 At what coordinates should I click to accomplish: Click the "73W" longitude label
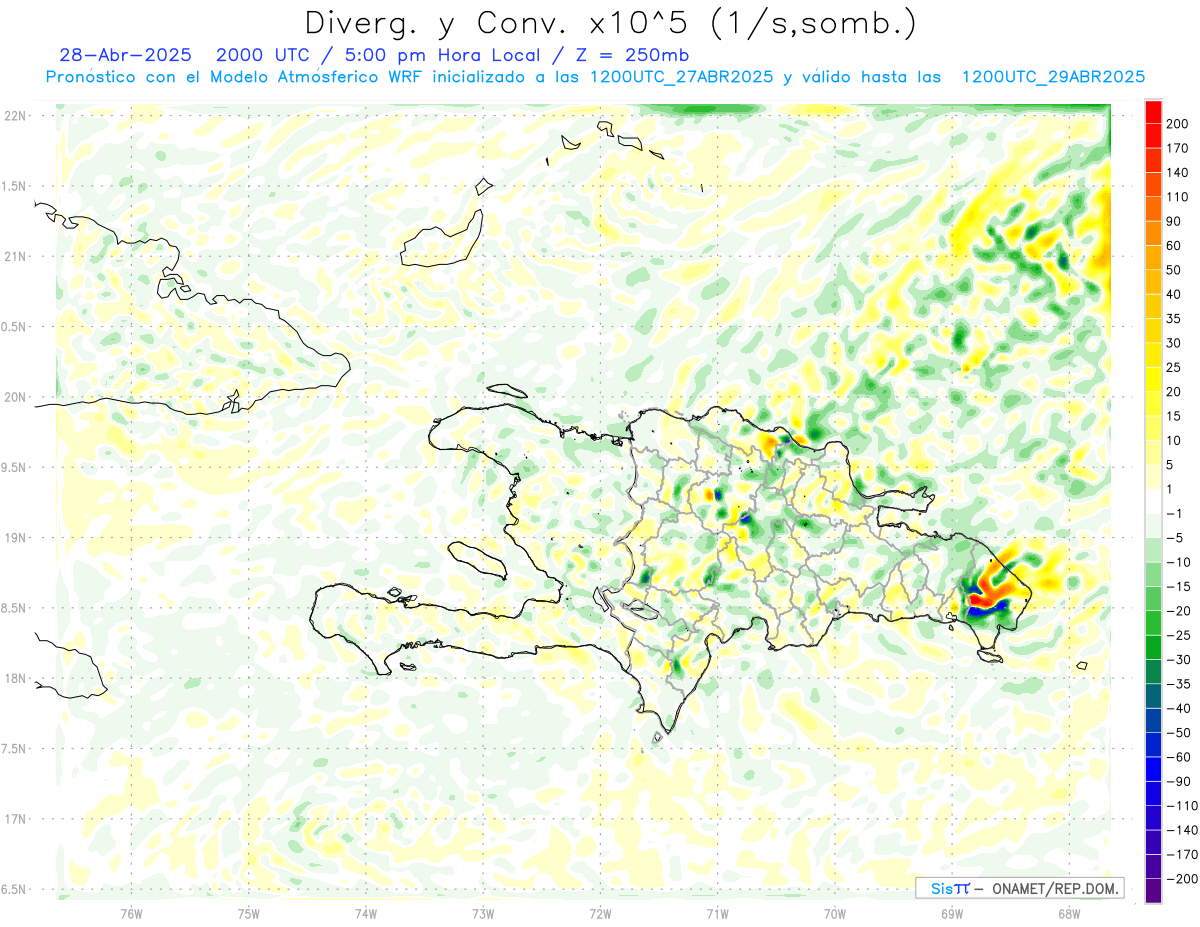(x=483, y=912)
